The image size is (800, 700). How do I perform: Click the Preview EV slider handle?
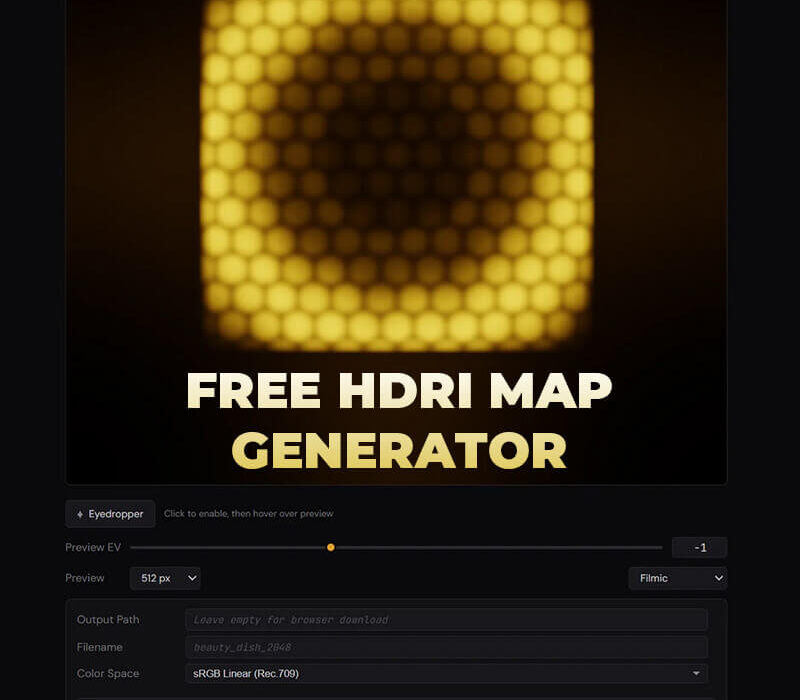pyautogui.click(x=330, y=547)
